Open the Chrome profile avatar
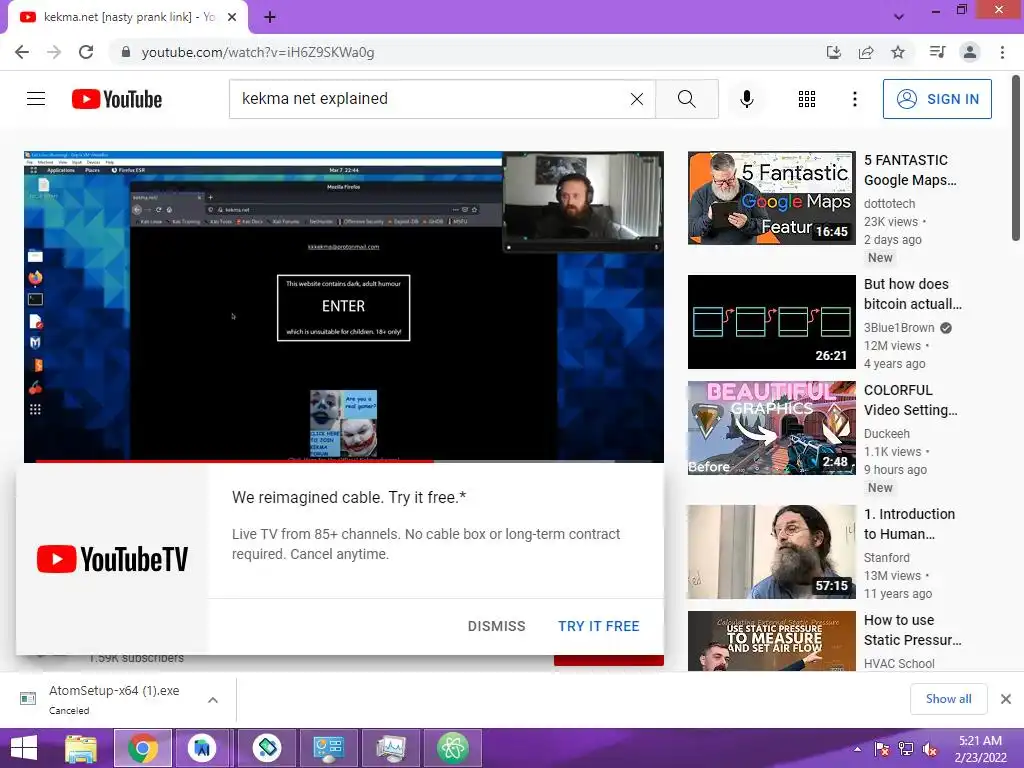The height and width of the screenshot is (768, 1024). 970,52
